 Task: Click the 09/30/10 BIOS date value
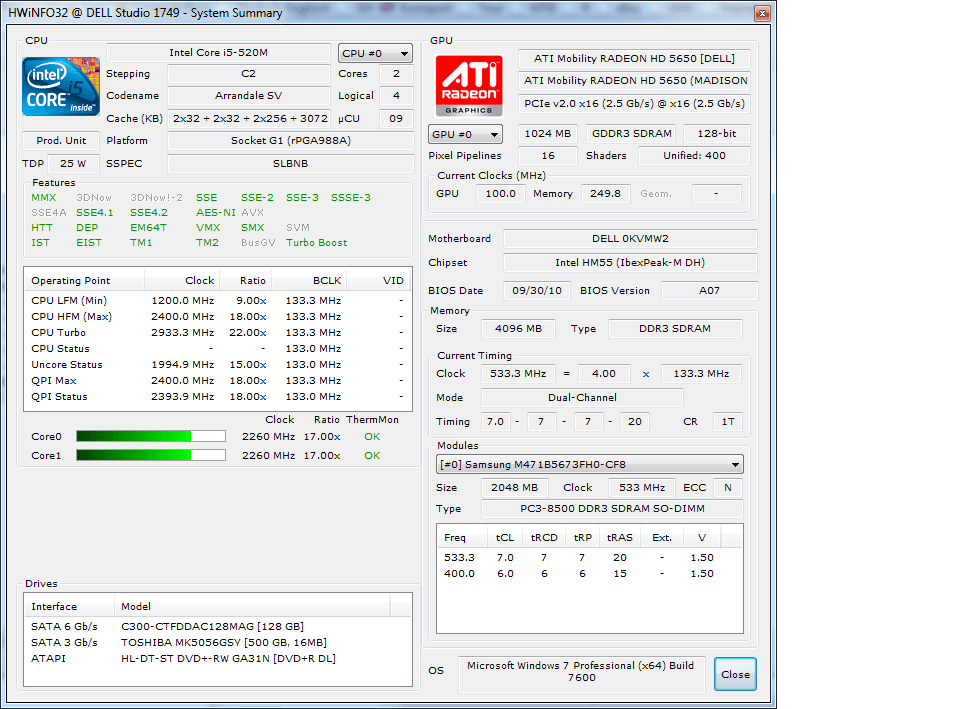pos(537,290)
